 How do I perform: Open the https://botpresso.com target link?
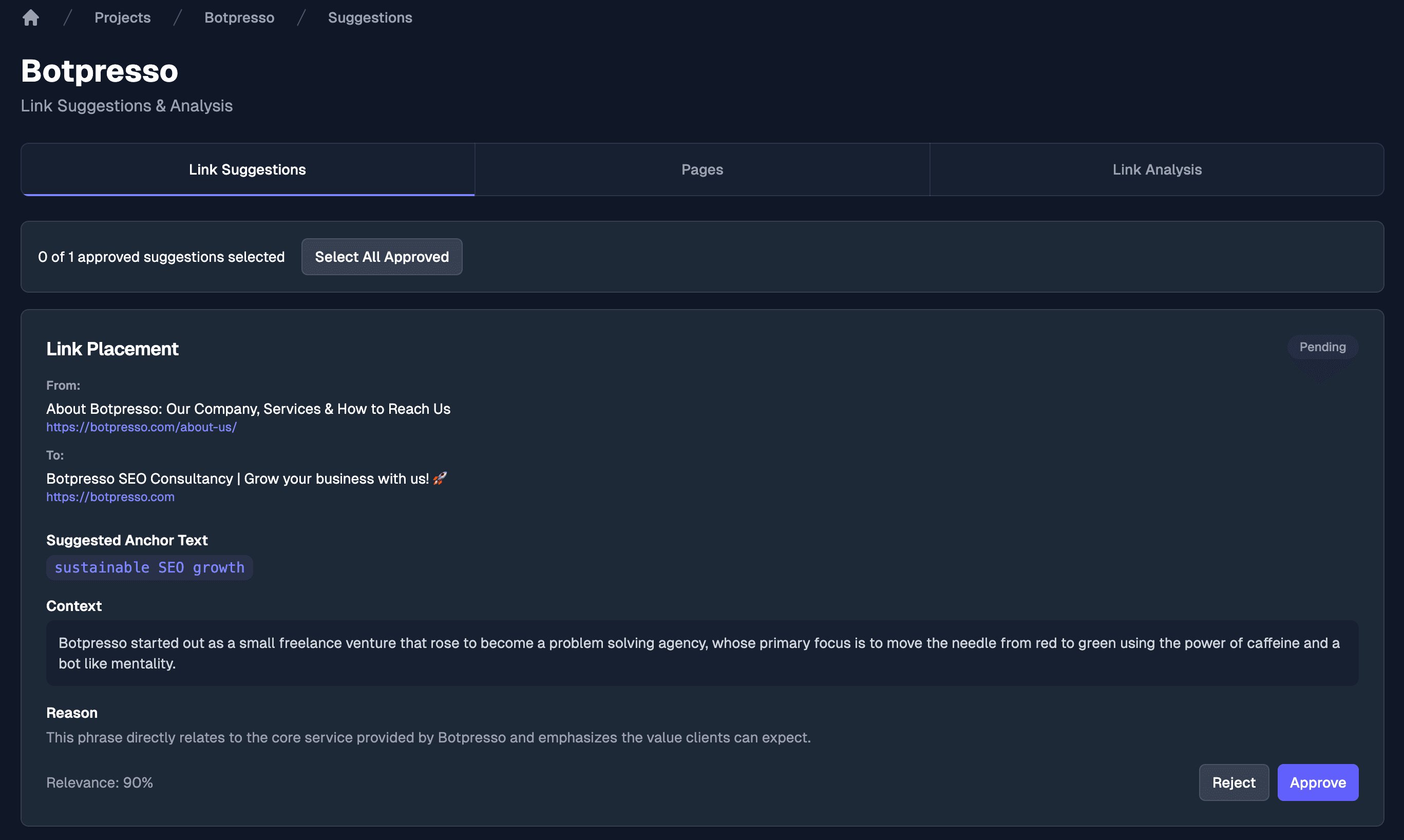pos(110,497)
